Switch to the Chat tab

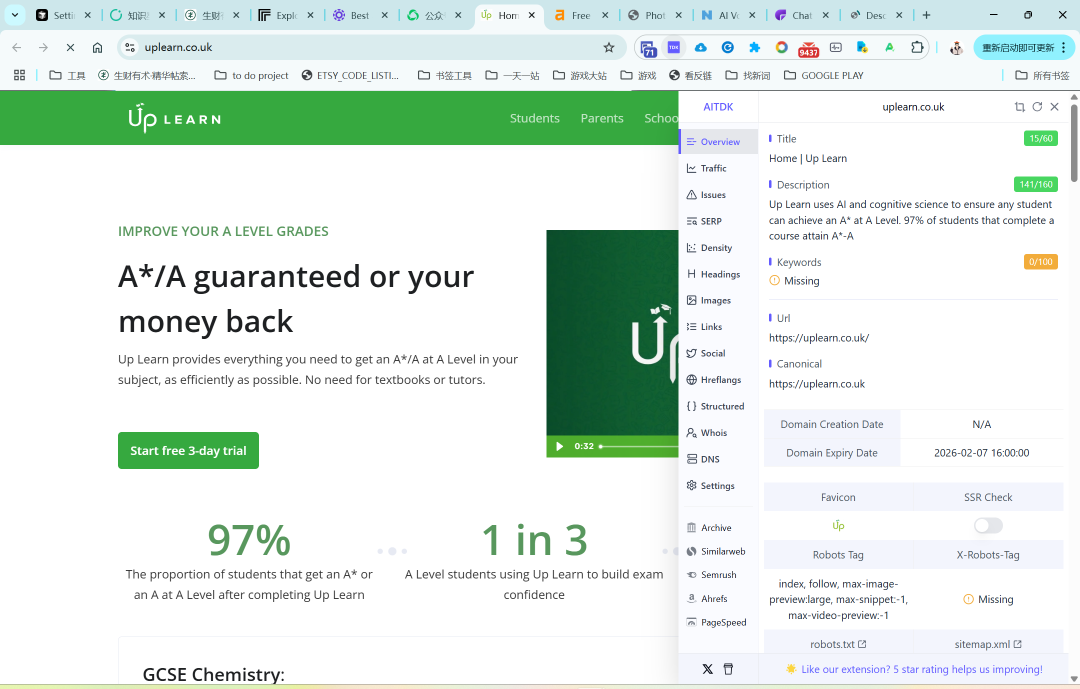coord(802,15)
